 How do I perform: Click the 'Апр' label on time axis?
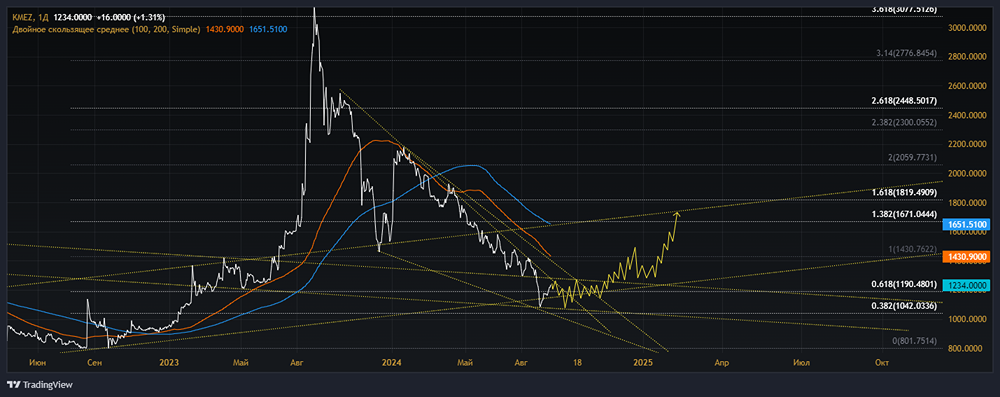(721, 363)
